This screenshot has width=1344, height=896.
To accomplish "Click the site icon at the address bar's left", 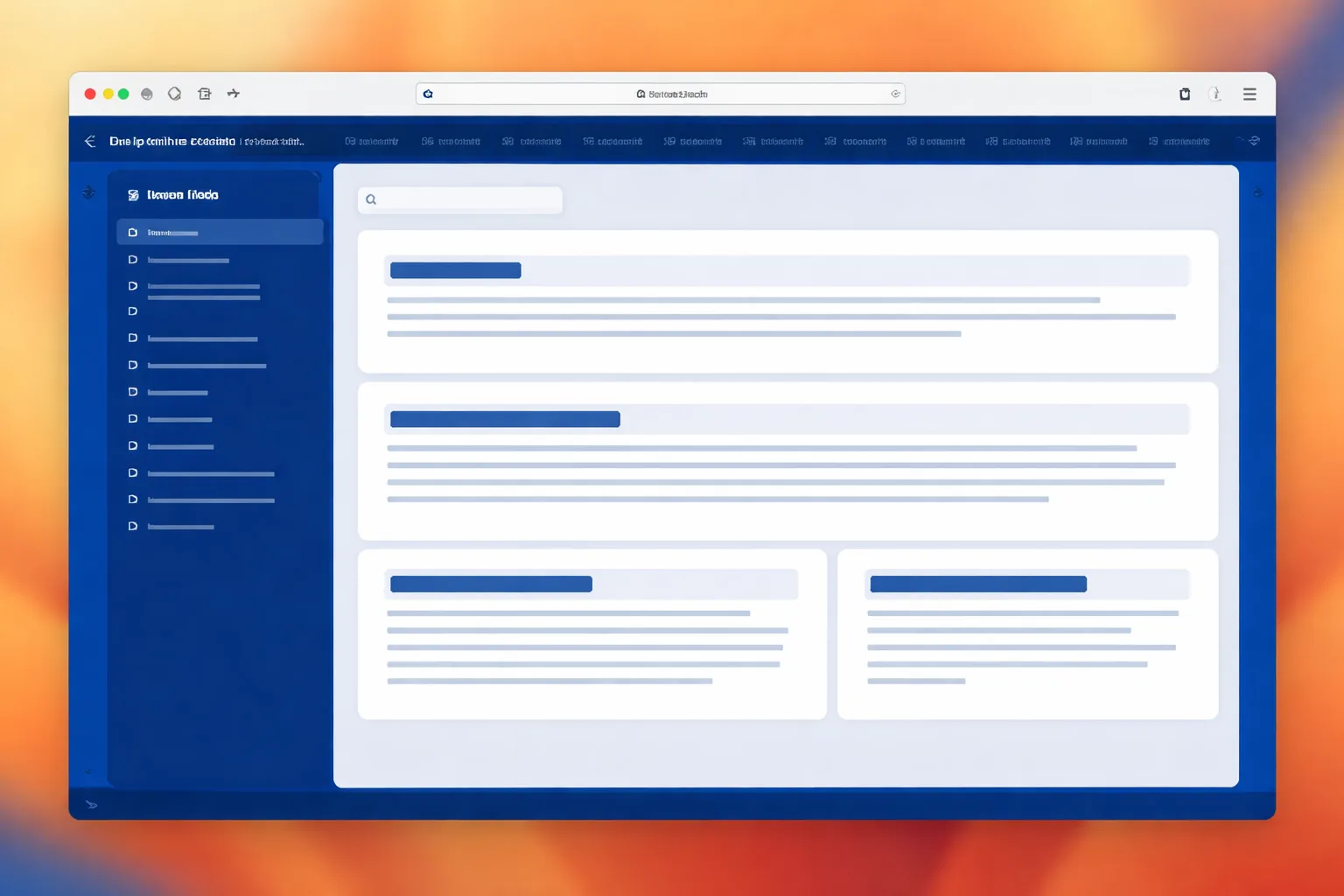I will [x=428, y=94].
